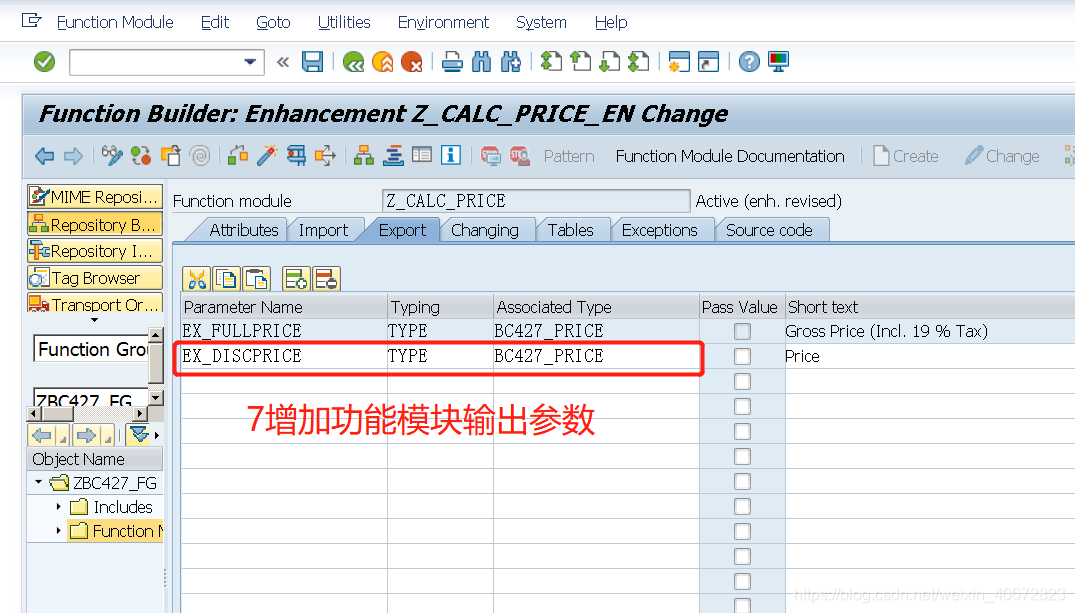Click the Print icon

tap(452, 62)
